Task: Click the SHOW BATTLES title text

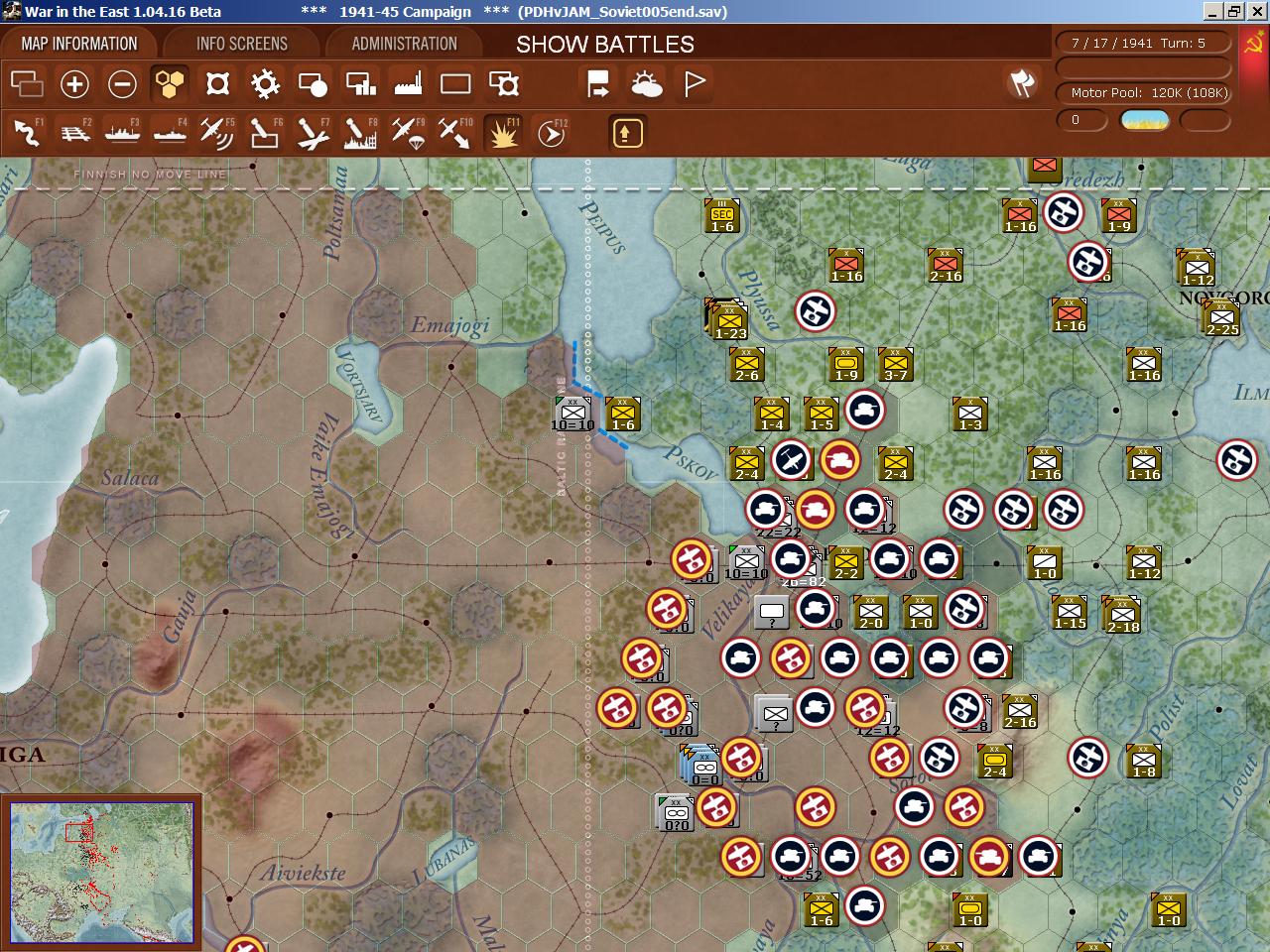Action: coord(605,45)
